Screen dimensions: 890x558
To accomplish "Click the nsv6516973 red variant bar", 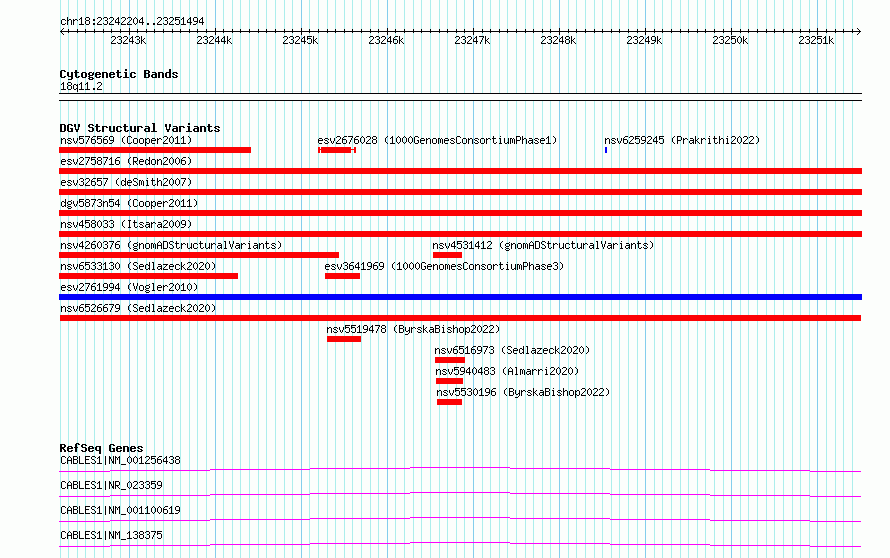I will tap(450, 360).
